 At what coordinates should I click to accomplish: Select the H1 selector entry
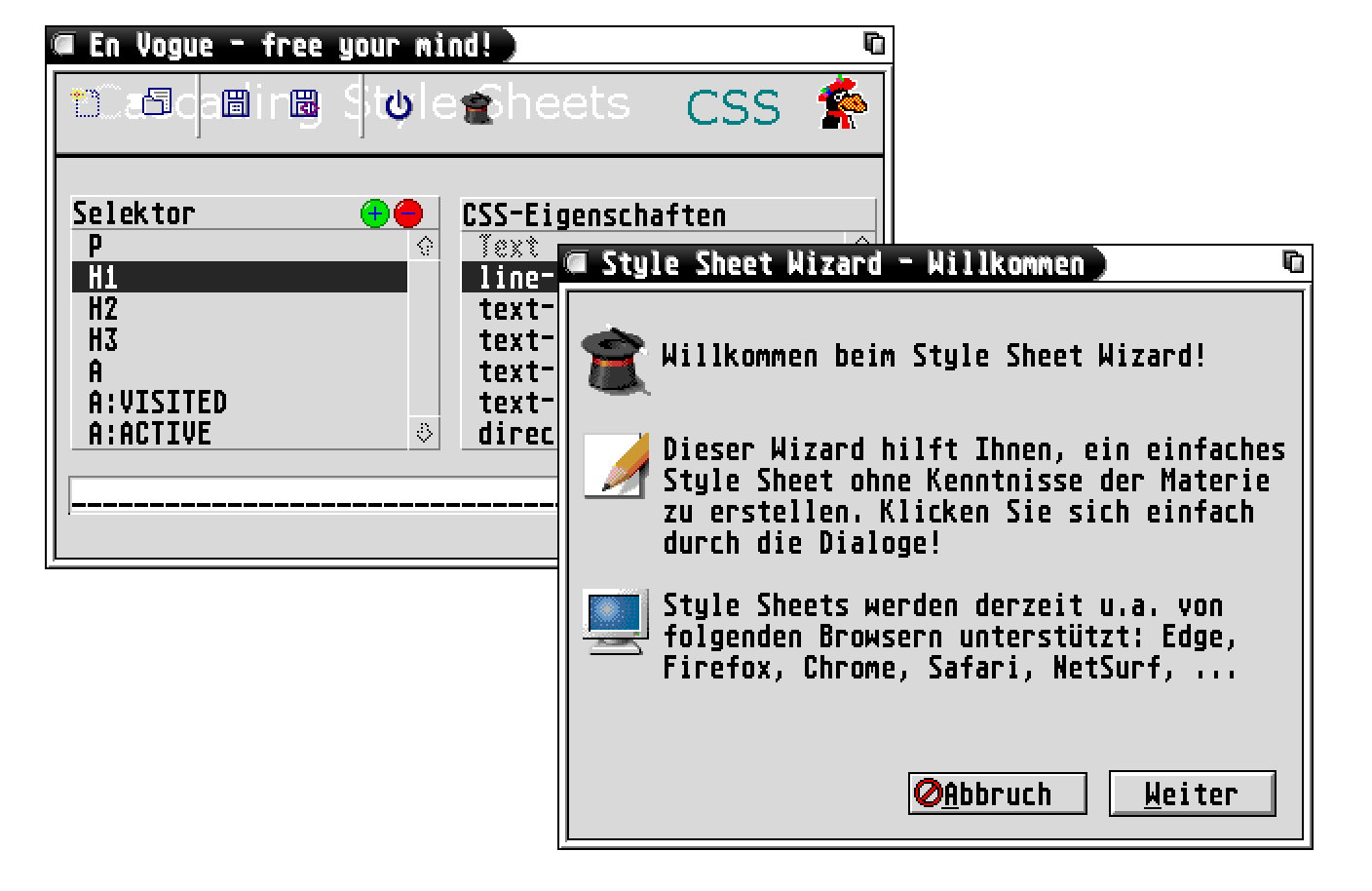tap(240, 277)
